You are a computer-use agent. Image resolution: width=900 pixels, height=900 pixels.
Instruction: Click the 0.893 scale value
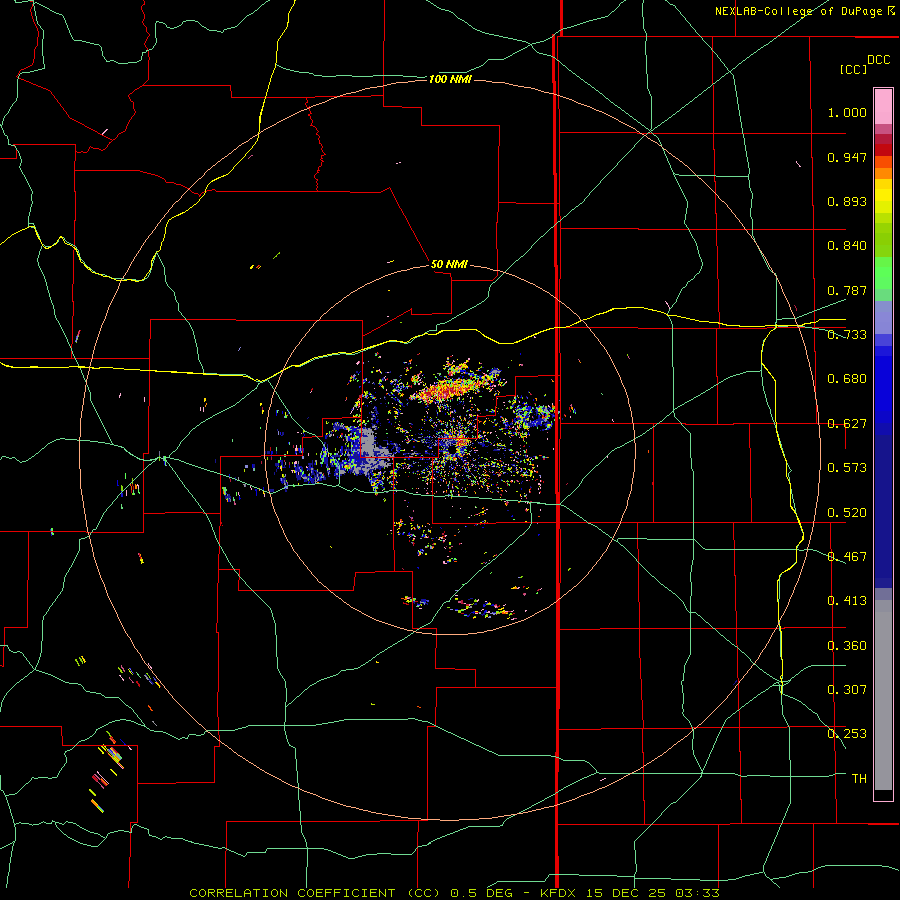pyautogui.click(x=847, y=201)
